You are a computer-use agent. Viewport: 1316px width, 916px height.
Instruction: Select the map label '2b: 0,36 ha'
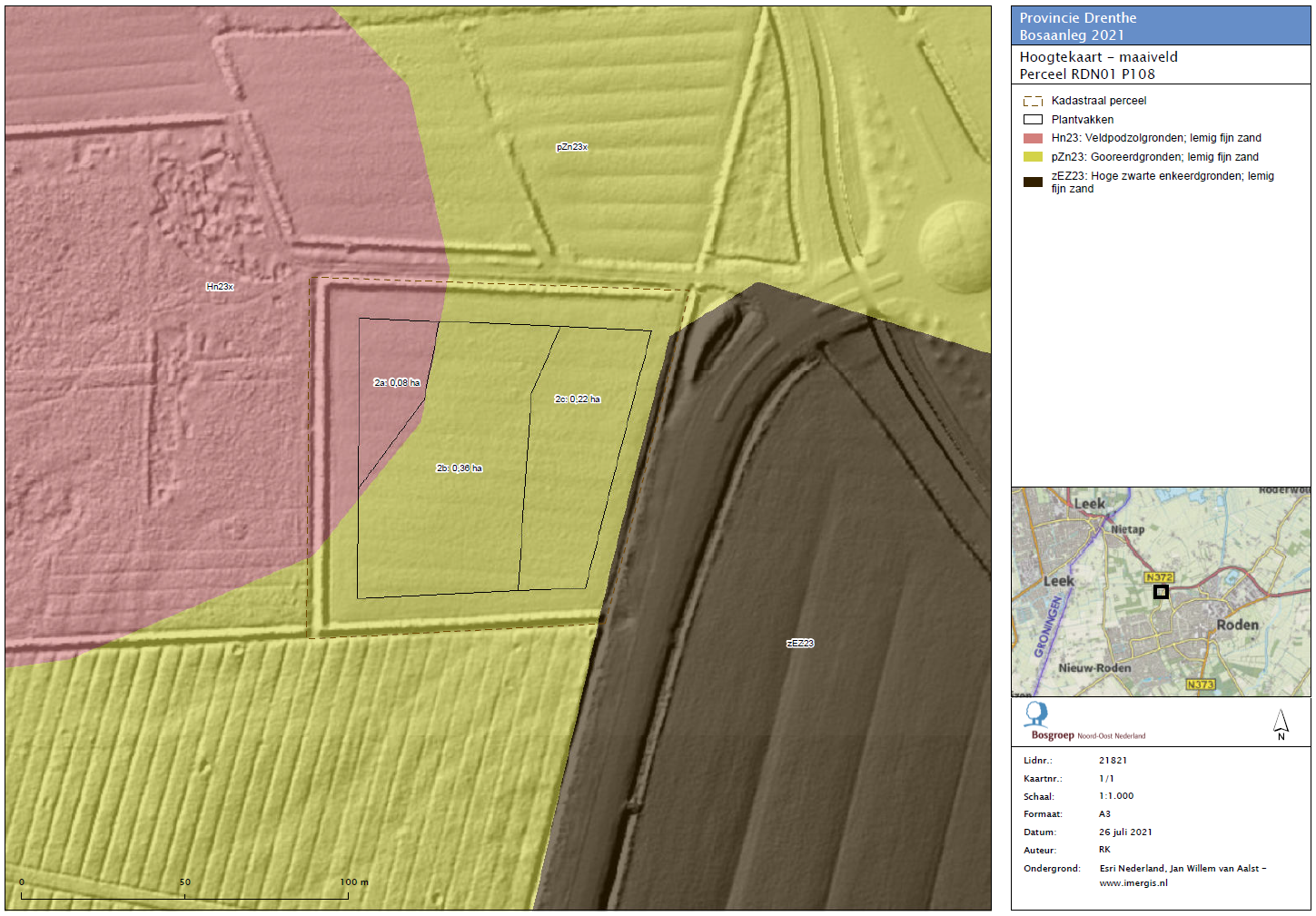(460, 468)
